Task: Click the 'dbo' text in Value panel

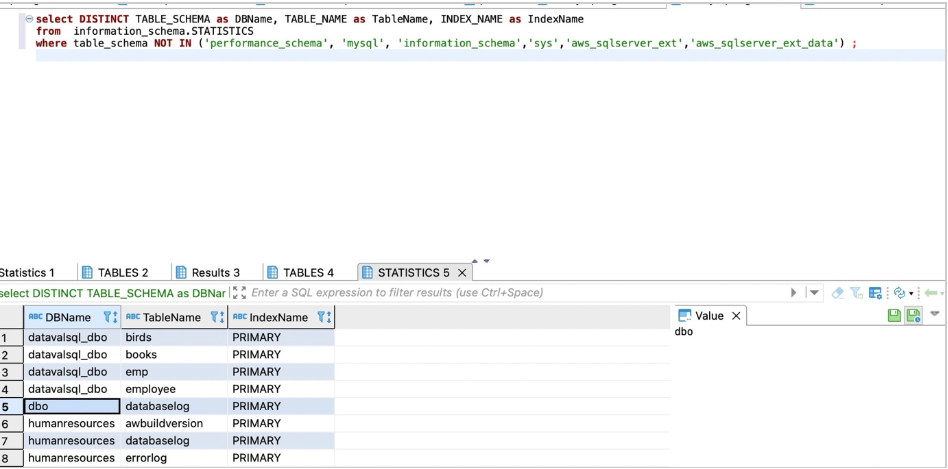Action: tap(684, 332)
